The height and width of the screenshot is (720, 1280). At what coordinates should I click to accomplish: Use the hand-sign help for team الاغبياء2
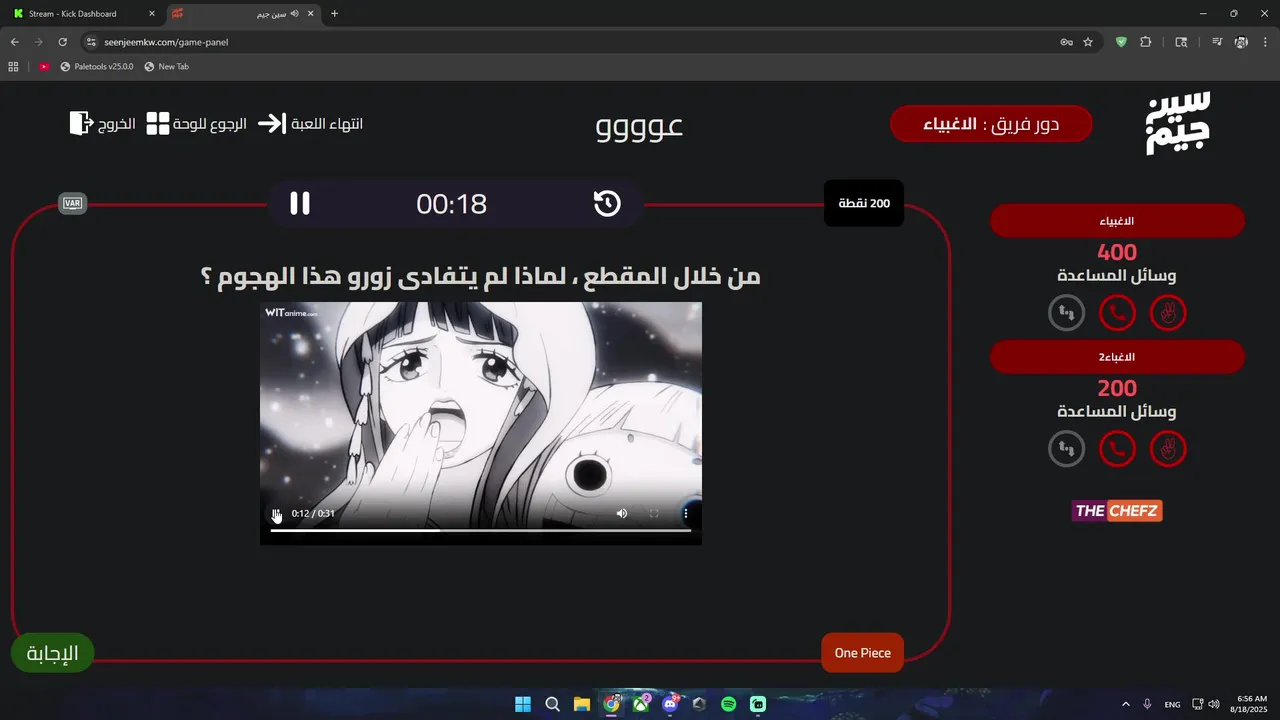(1168, 449)
